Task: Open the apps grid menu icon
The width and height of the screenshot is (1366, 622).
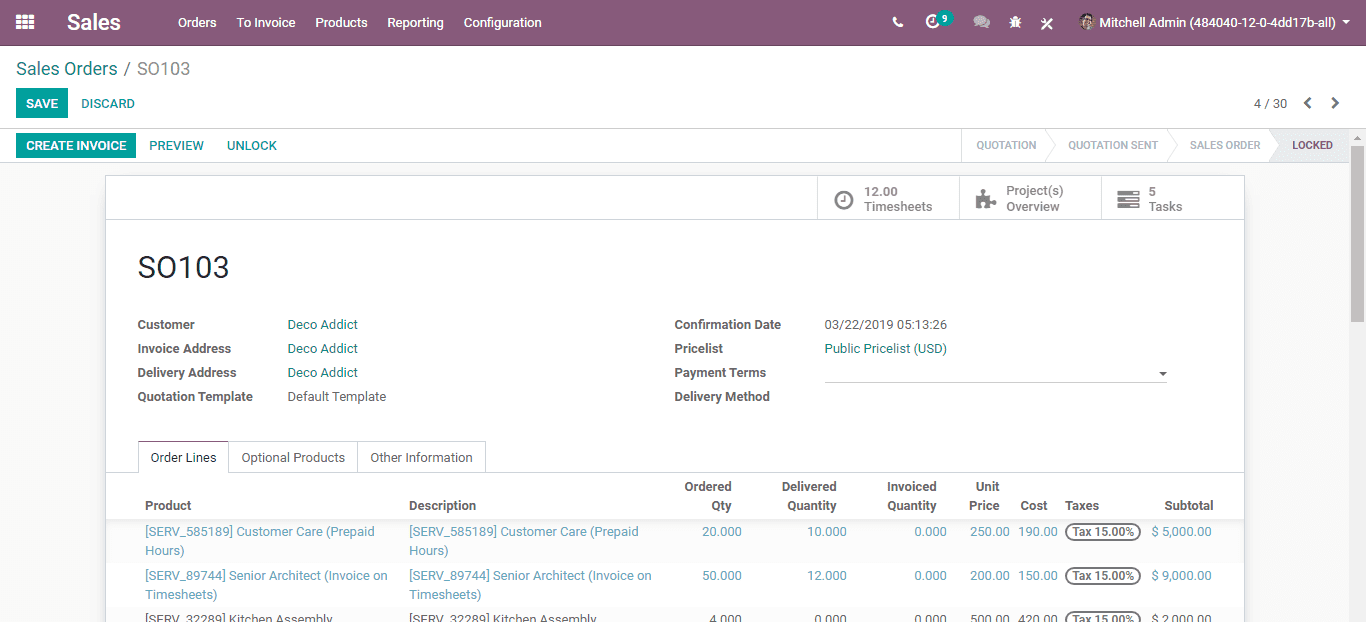Action: click(x=25, y=22)
